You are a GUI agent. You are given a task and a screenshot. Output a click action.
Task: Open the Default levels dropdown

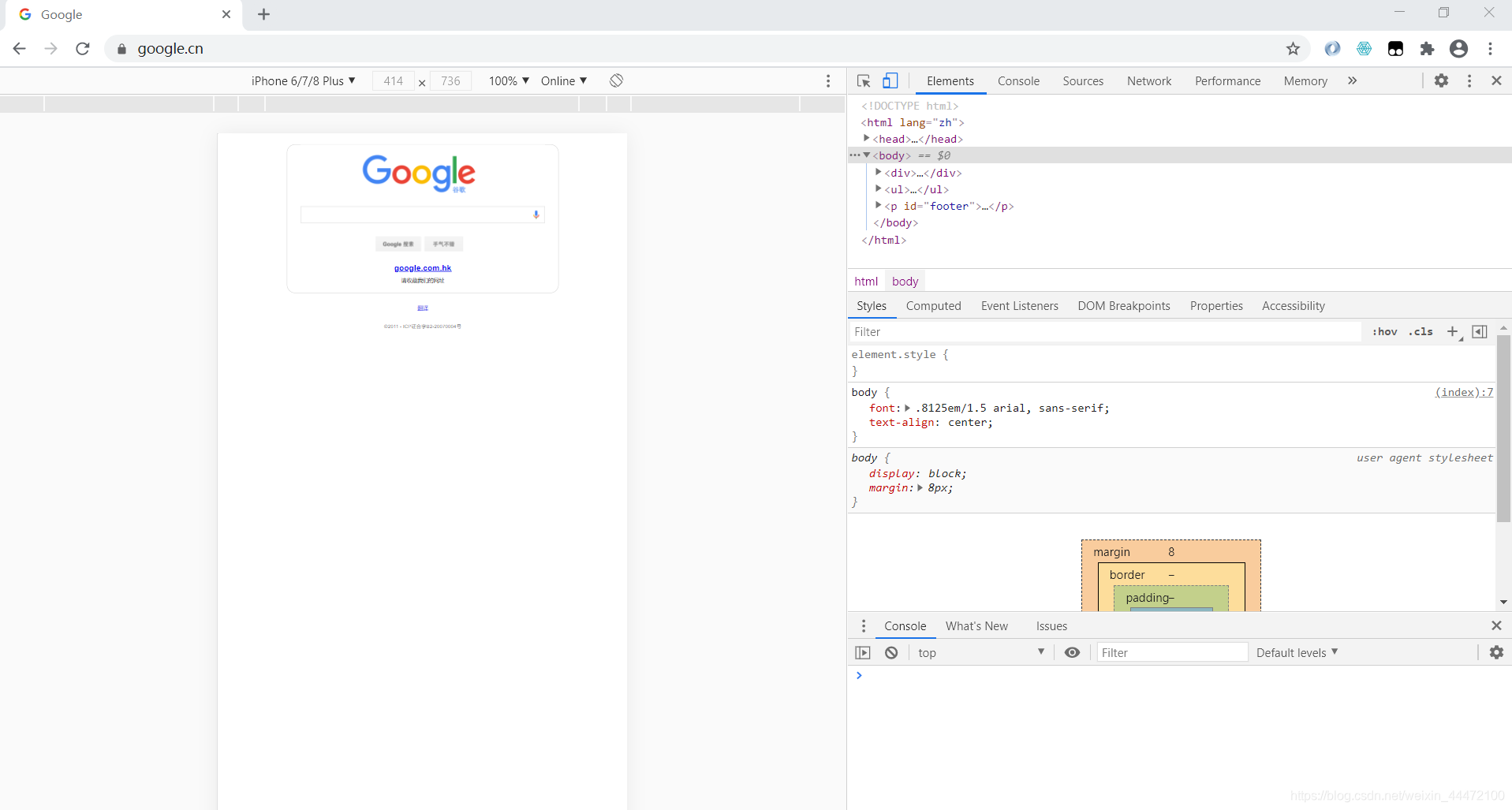pyautogui.click(x=1297, y=652)
